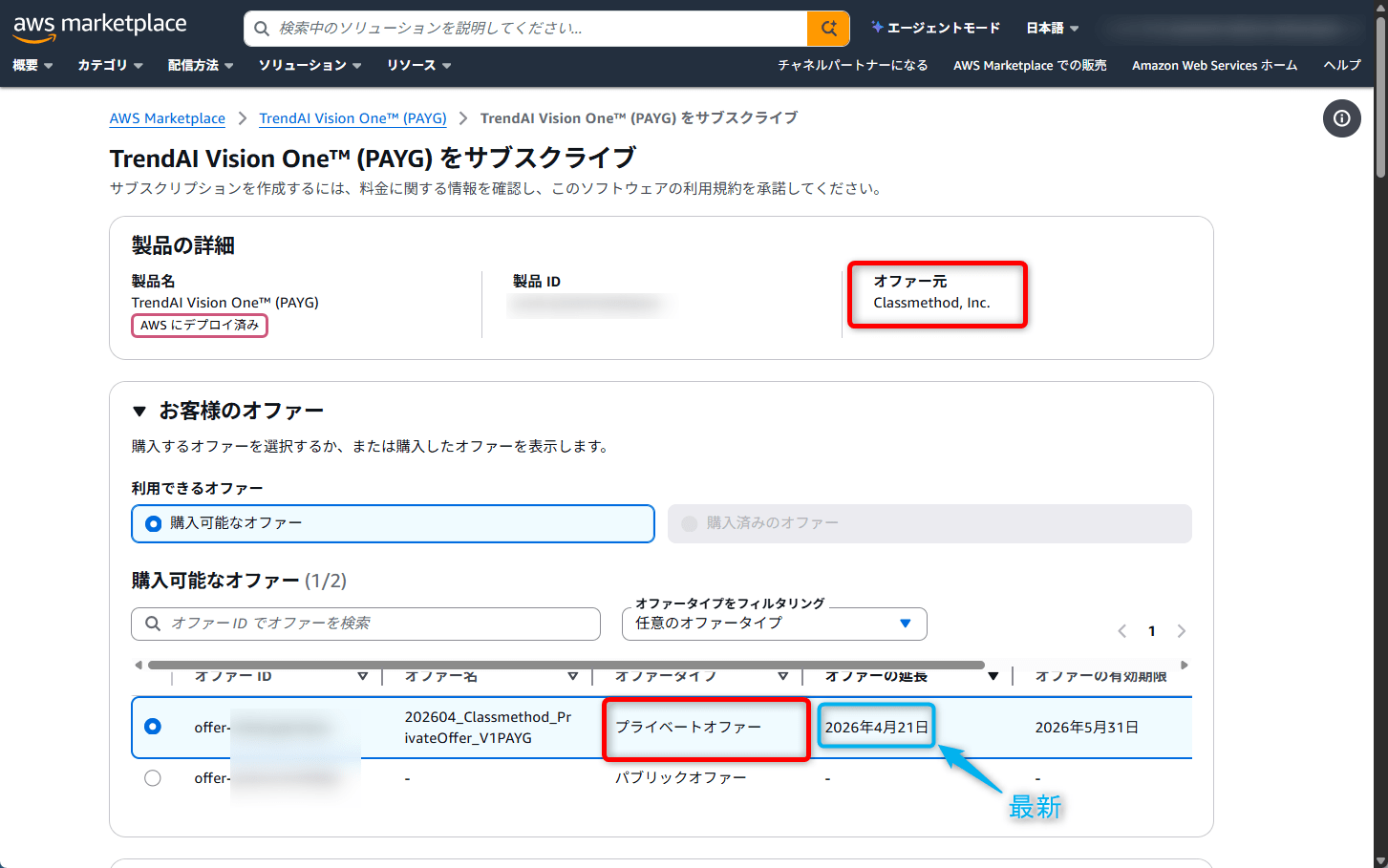This screenshot has height=868, width=1388.
Task: Click the オファー ID search field
Action: pos(366,624)
